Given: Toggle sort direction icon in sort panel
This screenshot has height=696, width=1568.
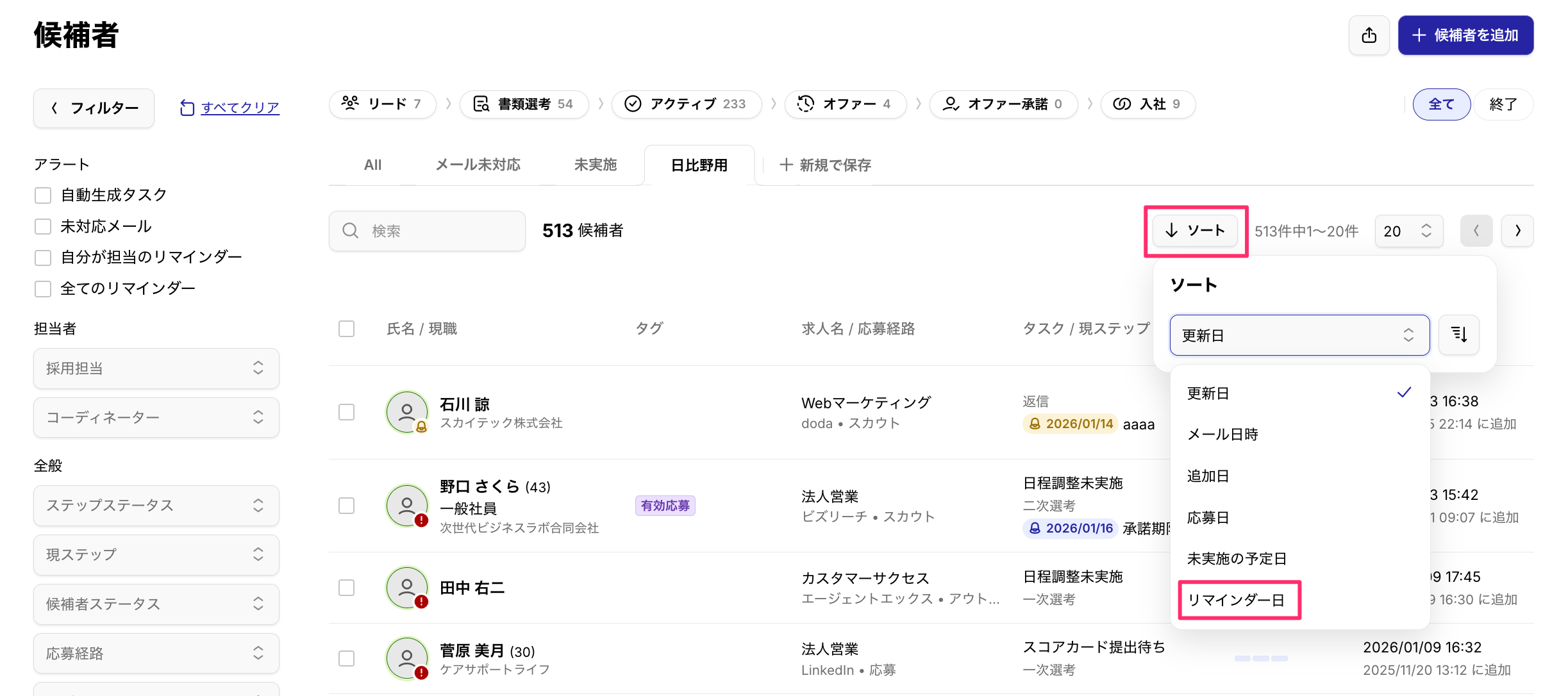Looking at the screenshot, I should click(x=1458, y=335).
